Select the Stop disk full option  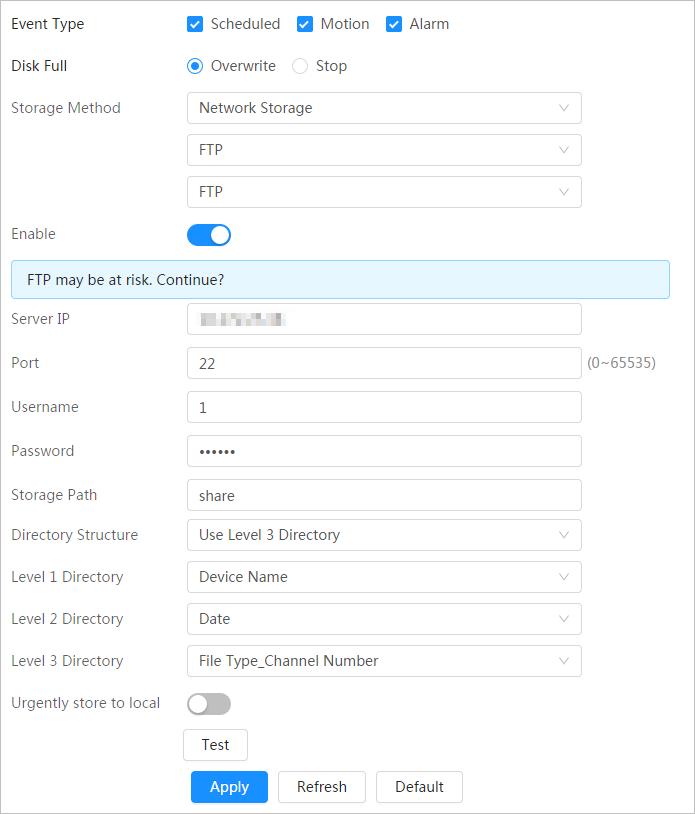pyautogui.click(x=300, y=66)
